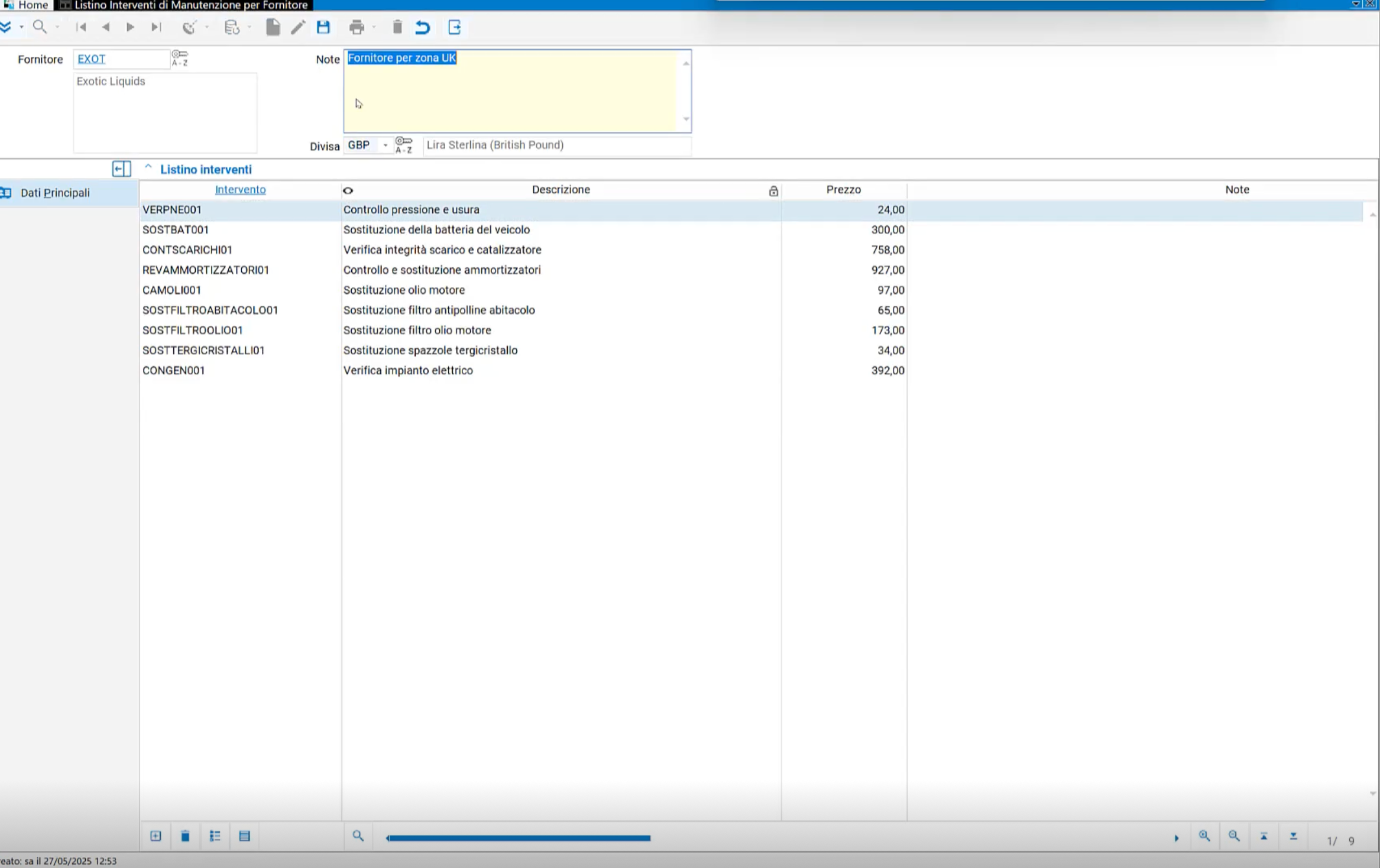Open the printer dropdown arrow
Viewport: 1380px width, 868px height.
pos(374,27)
